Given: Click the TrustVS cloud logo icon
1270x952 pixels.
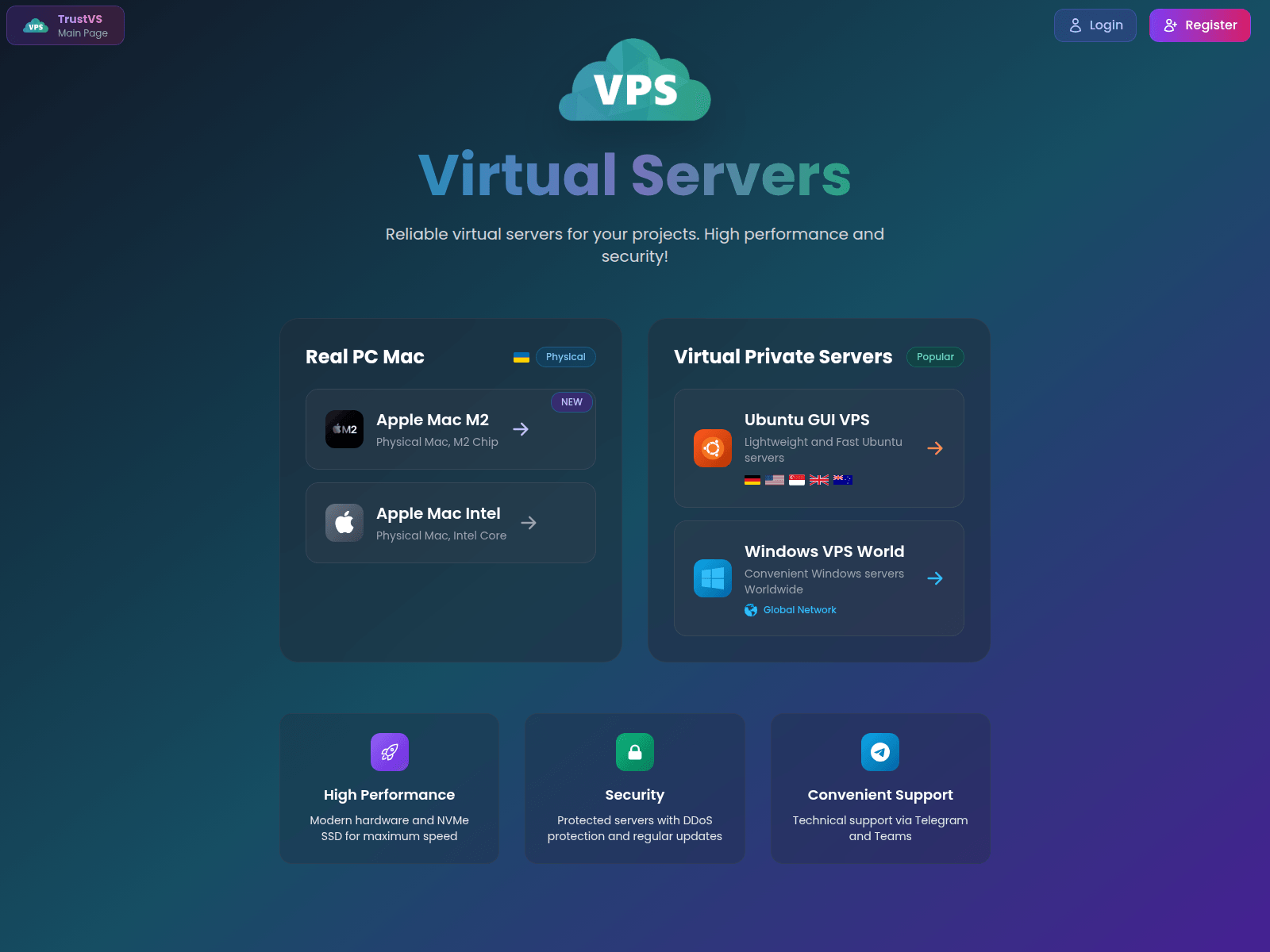Looking at the screenshot, I should (x=36, y=26).
